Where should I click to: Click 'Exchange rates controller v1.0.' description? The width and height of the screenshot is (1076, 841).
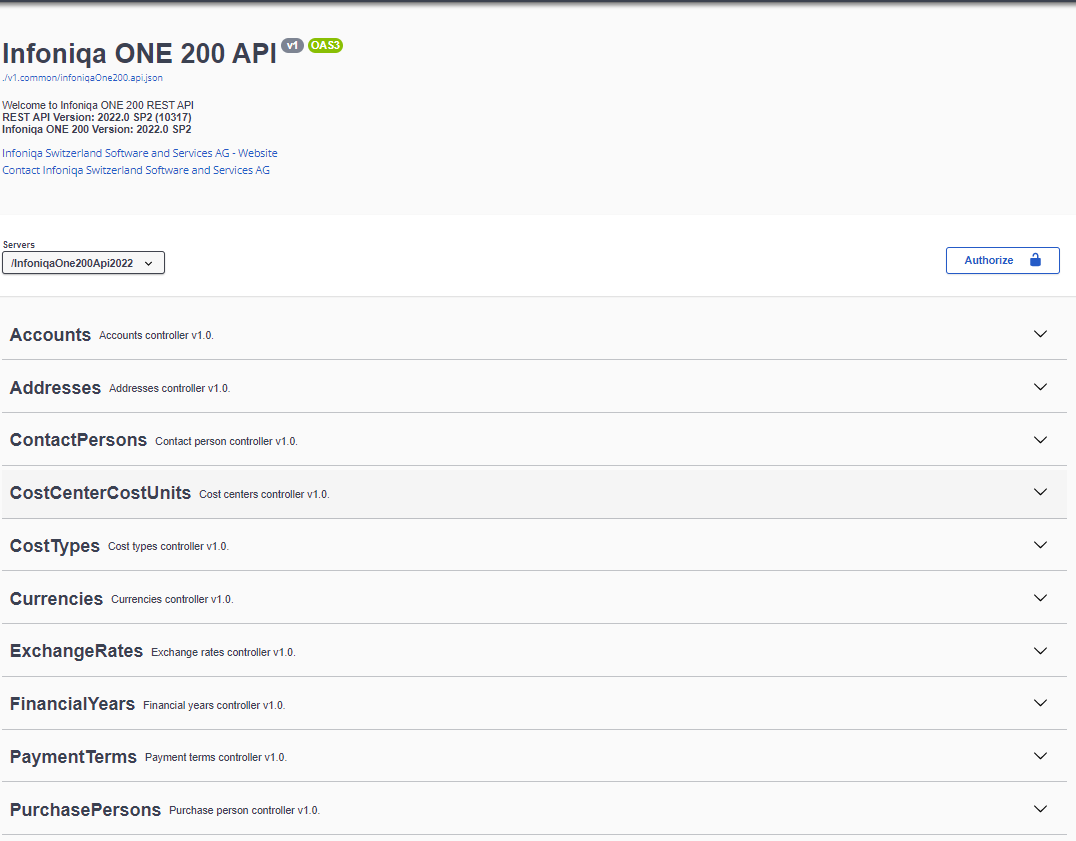point(223,652)
